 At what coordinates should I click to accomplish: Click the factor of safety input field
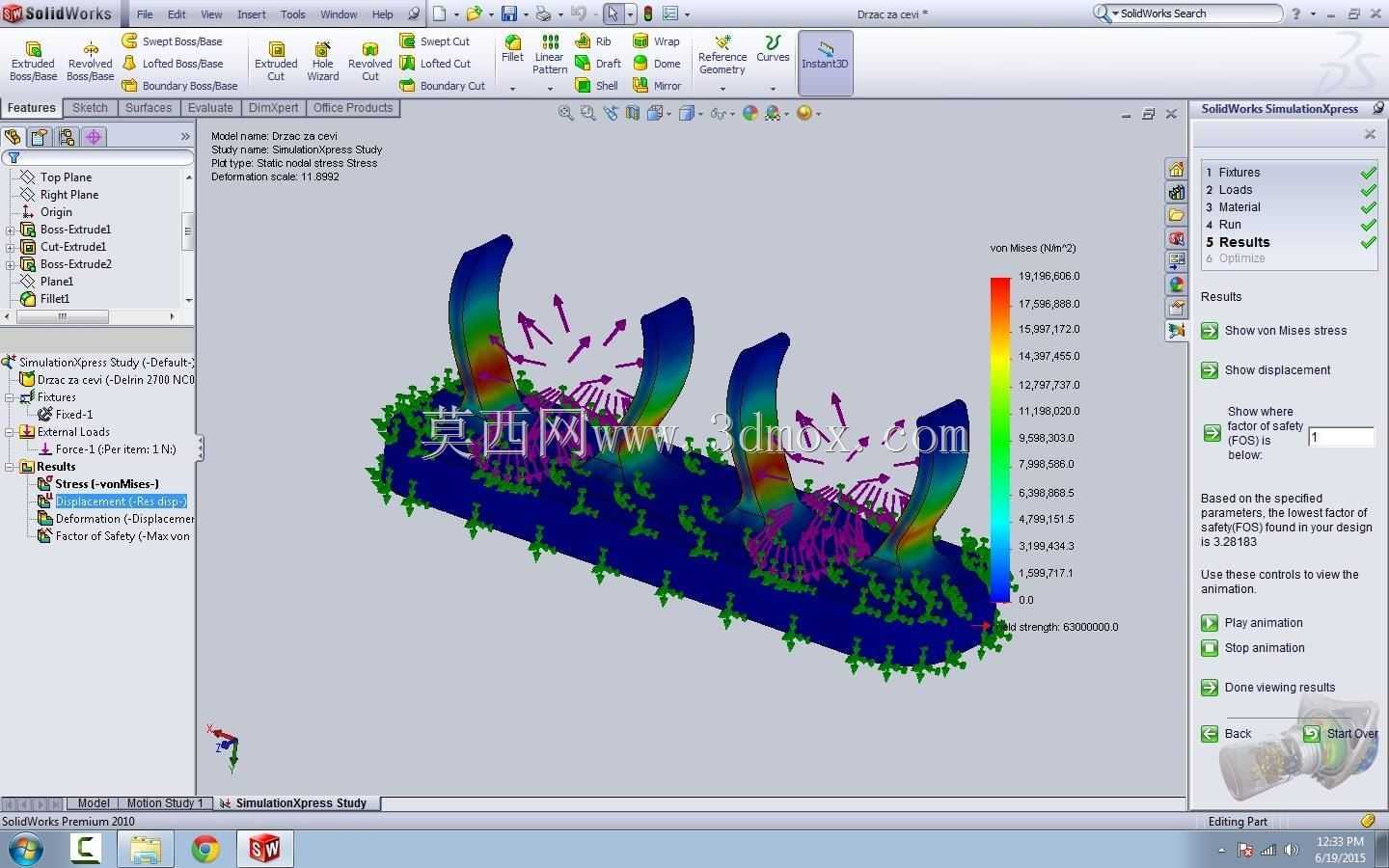pos(1341,438)
